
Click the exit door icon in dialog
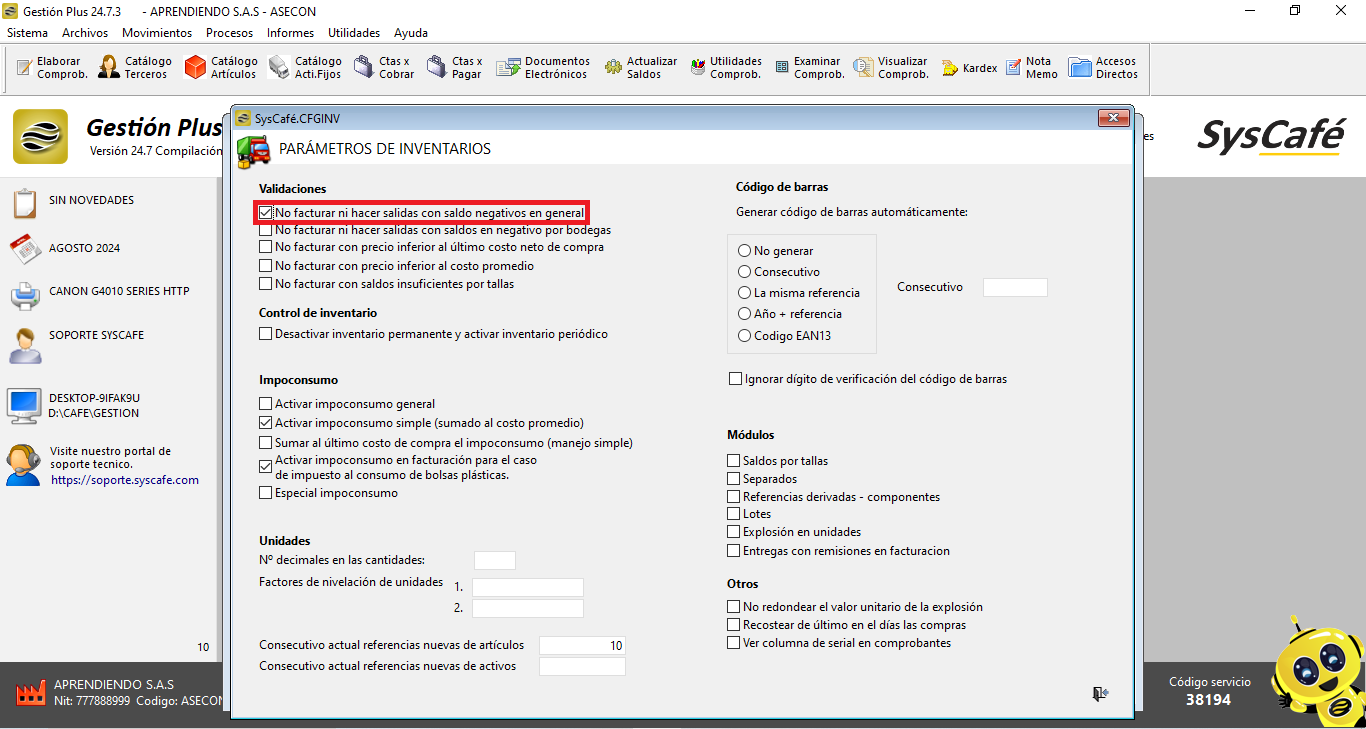point(1100,694)
